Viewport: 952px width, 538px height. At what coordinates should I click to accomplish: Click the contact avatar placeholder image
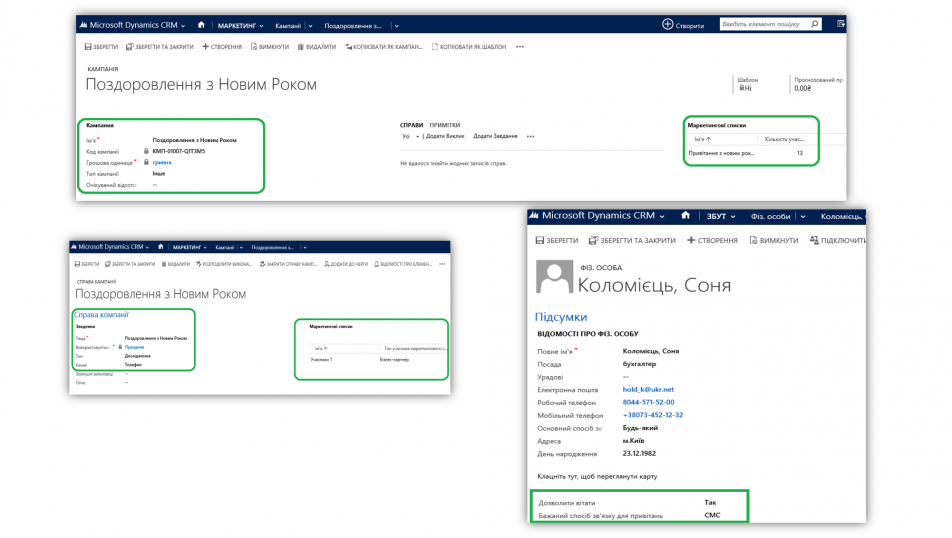[x=554, y=276]
